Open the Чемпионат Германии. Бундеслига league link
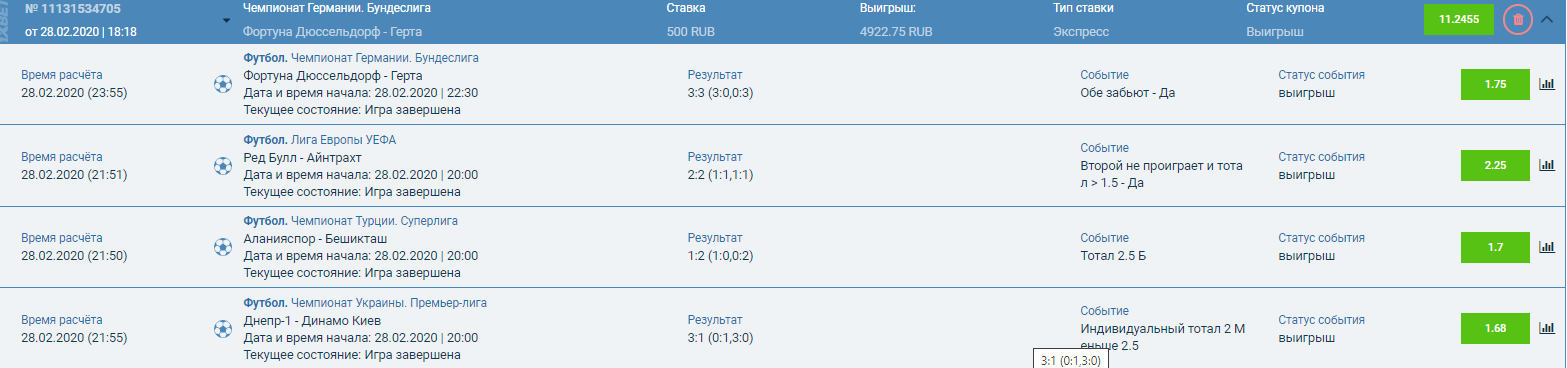1567x368 pixels. pos(385,58)
